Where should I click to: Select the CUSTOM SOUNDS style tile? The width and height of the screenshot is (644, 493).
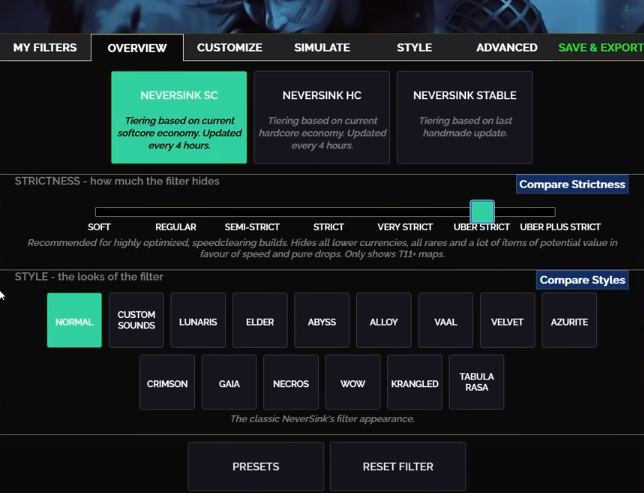point(136,320)
